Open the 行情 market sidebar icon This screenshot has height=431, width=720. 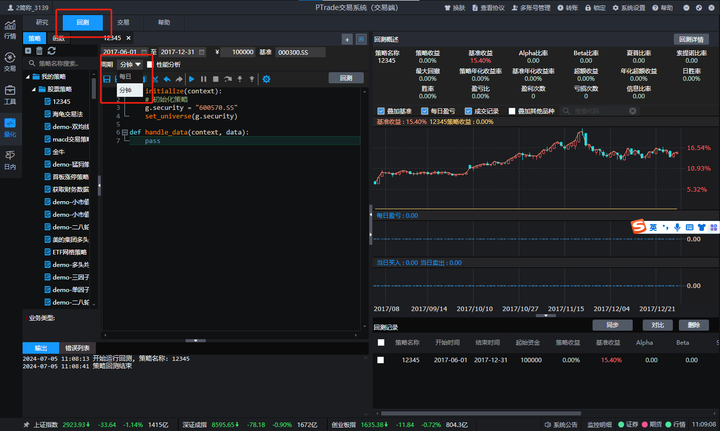click(x=9, y=28)
